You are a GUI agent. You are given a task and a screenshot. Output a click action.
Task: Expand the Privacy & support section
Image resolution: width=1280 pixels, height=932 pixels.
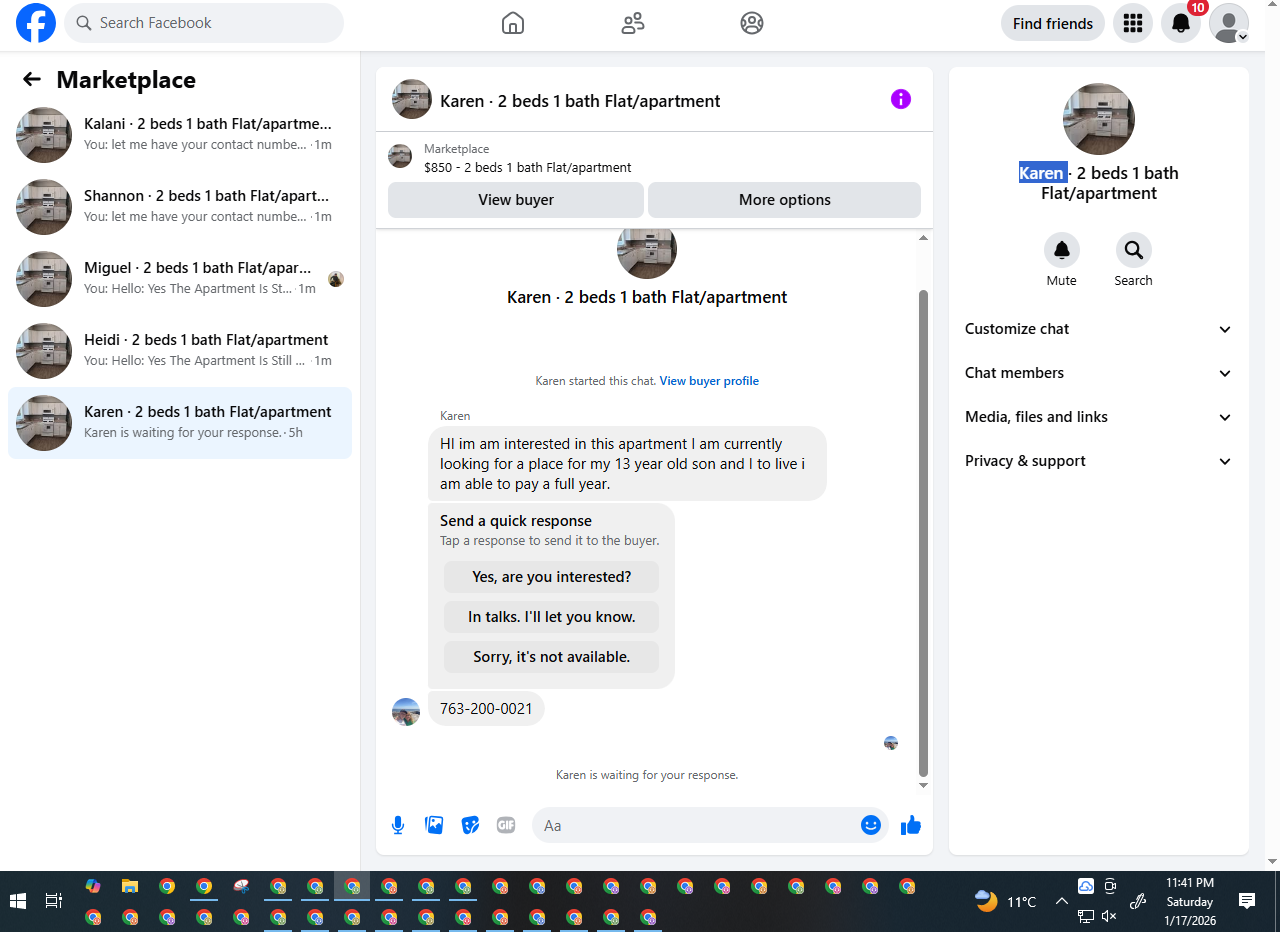[x=1099, y=461]
